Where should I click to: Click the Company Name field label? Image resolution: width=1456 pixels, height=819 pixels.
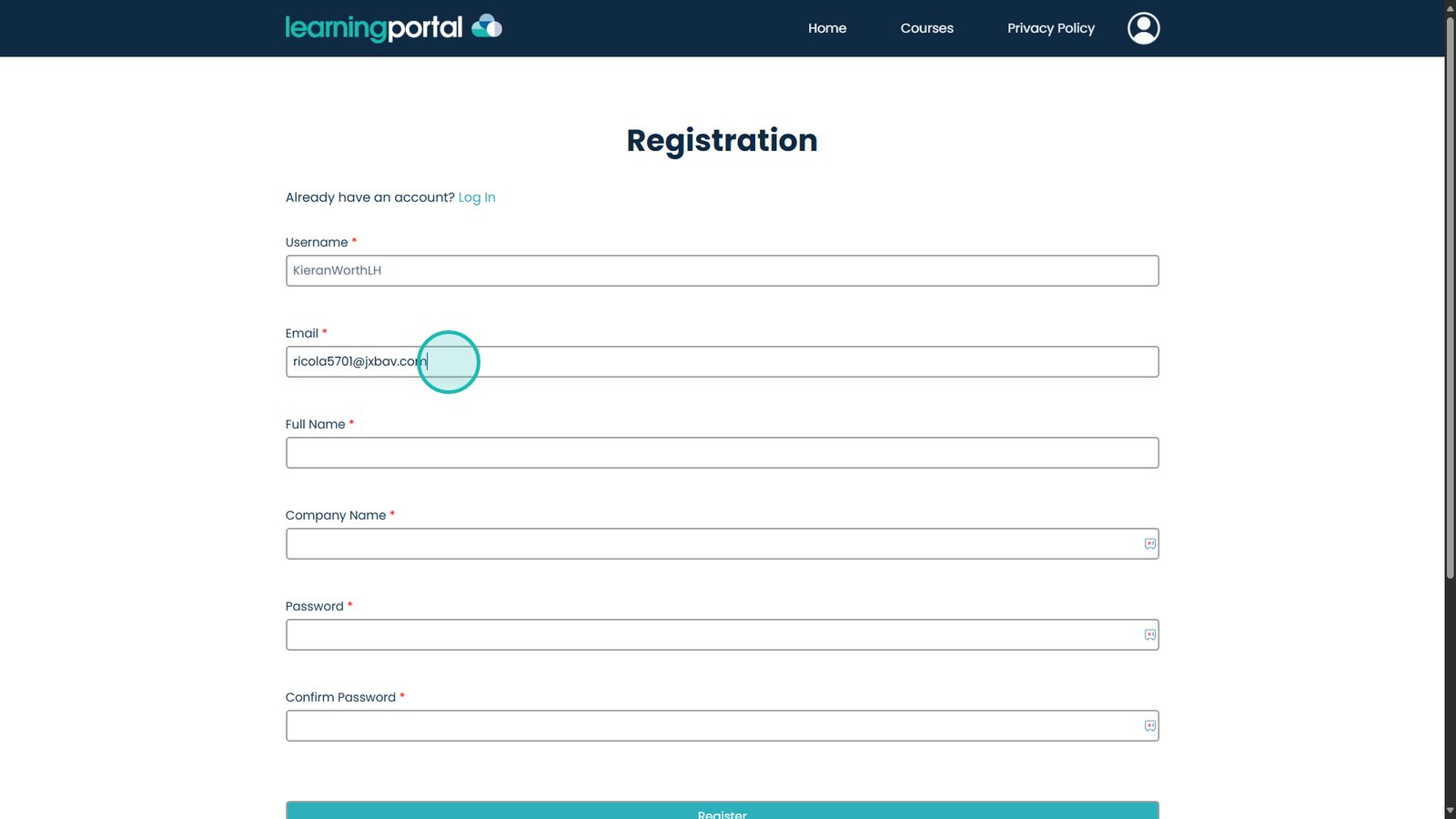point(336,515)
